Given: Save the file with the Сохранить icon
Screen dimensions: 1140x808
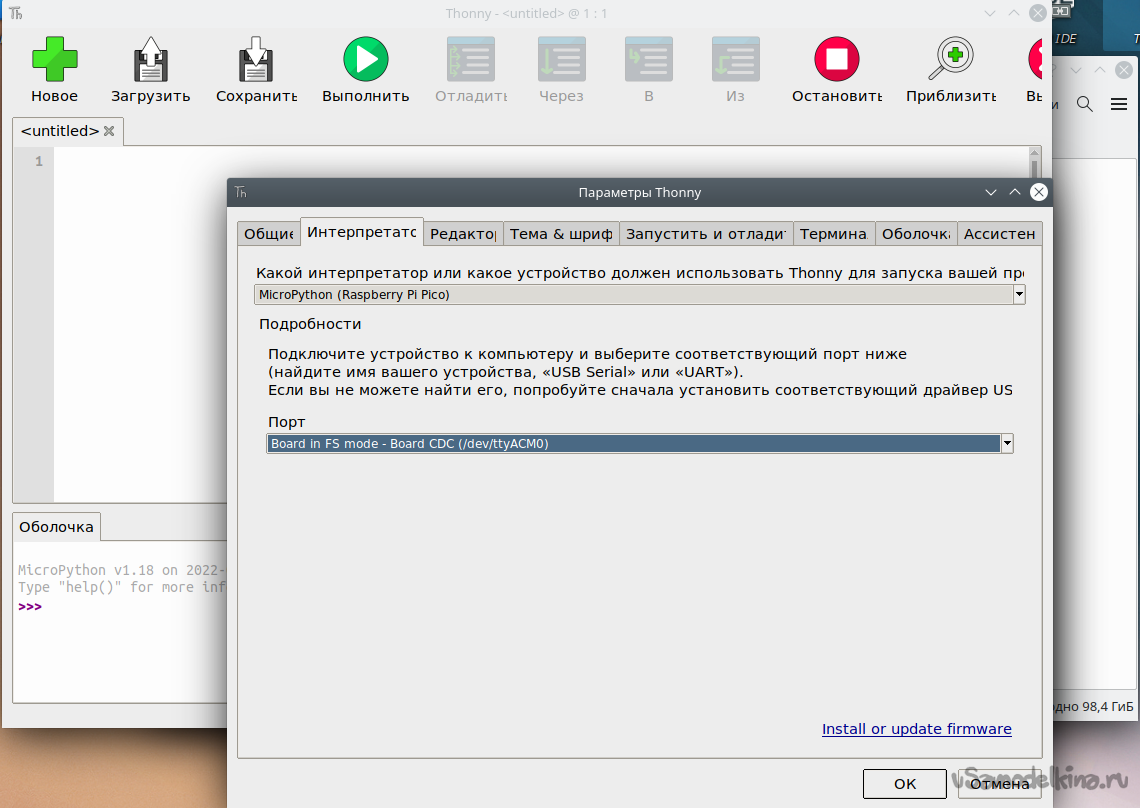Looking at the screenshot, I should (256, 59).
